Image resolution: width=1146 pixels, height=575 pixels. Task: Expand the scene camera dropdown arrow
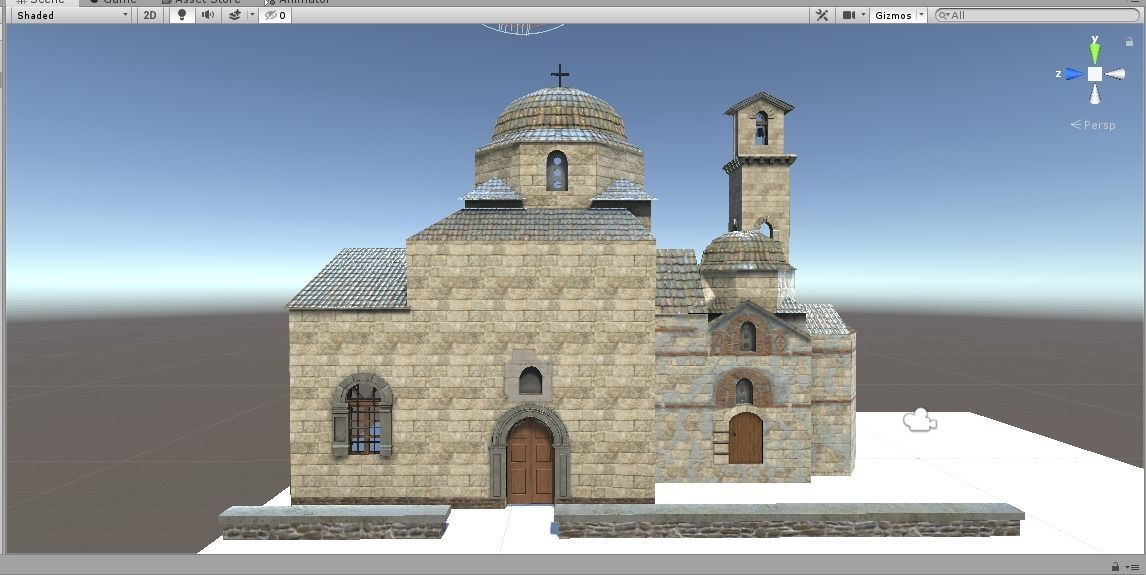click(864, 15)
